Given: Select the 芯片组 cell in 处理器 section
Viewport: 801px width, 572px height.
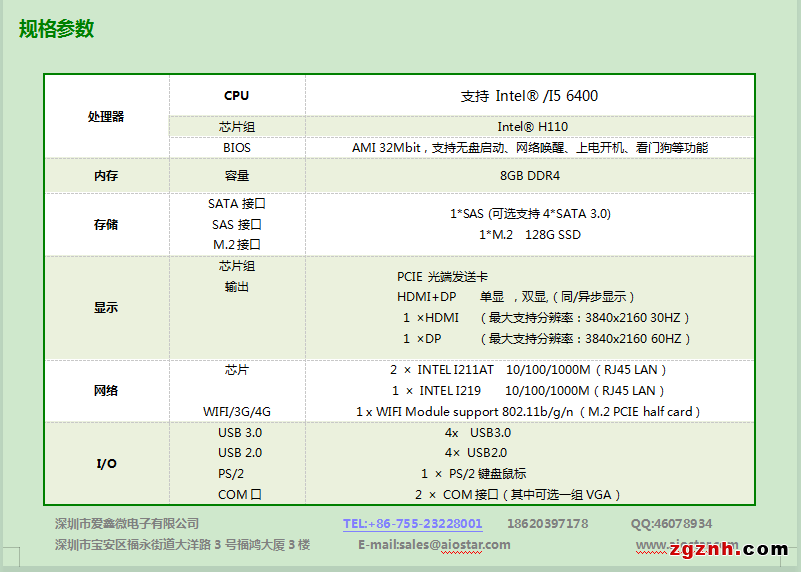Looking at the screenshot, I should [x=237, y=127].
